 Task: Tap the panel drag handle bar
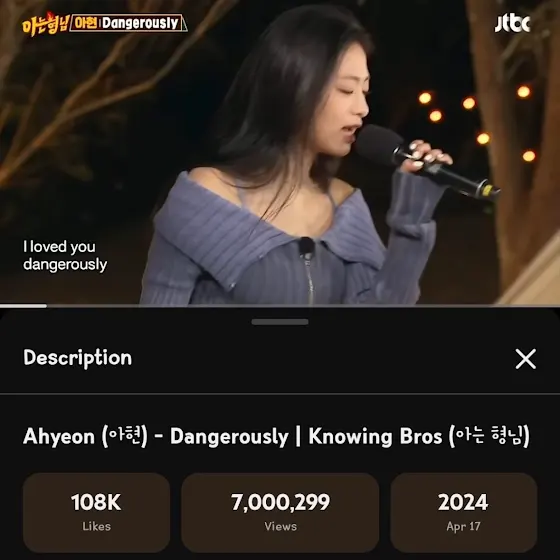click(280, 322)
